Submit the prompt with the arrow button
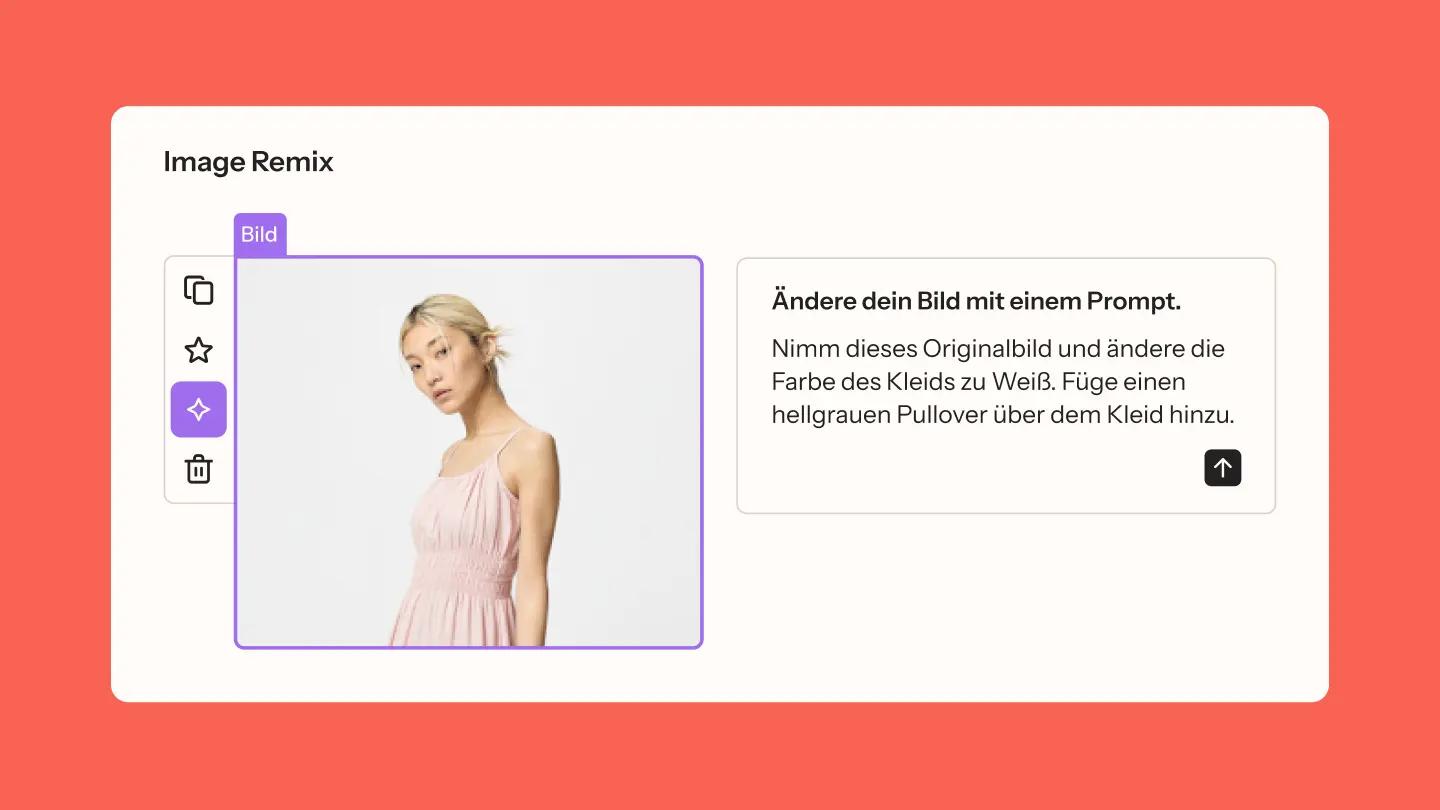Screen dimensions: 1440x810 [1222, 467]
